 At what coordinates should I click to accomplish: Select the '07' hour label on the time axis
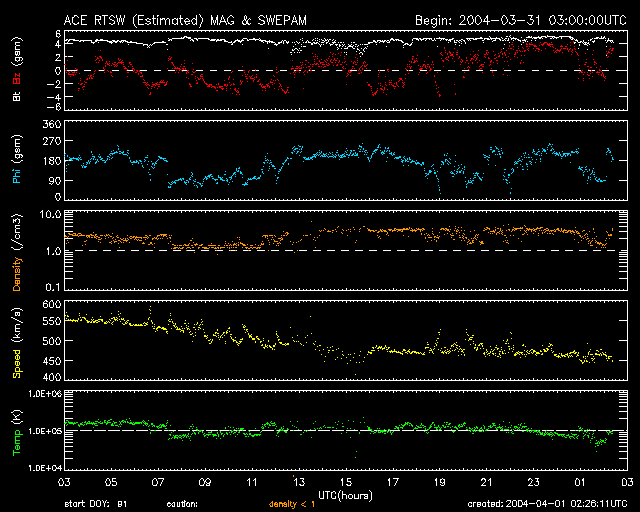[158, 483]
